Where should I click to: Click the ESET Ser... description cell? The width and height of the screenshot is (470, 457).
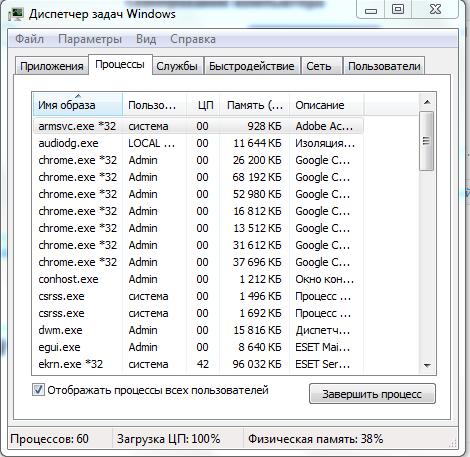pos(322,364)
